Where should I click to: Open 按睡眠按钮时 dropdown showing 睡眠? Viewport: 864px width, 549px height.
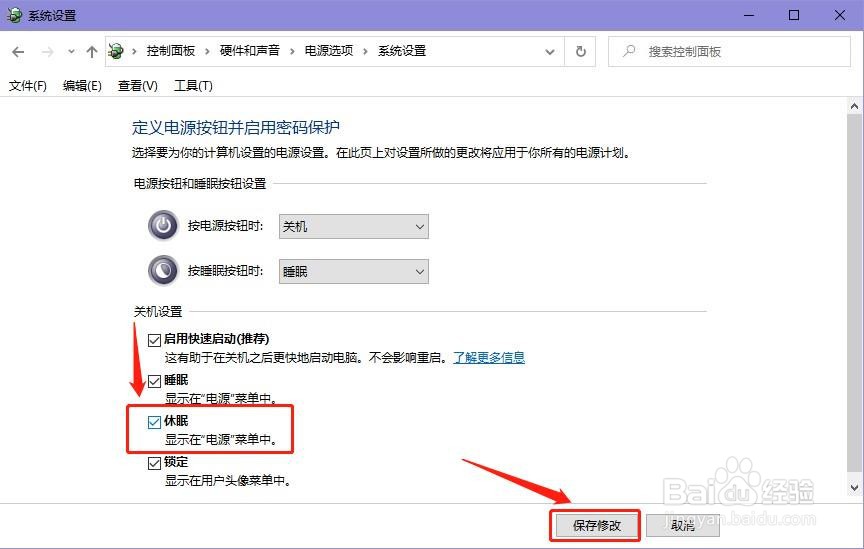point(354,272)
